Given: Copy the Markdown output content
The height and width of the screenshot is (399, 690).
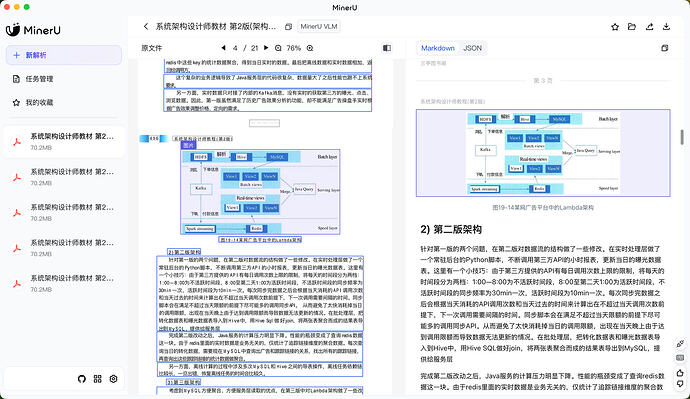Looking at the screenshot, I should coord(665,48).
